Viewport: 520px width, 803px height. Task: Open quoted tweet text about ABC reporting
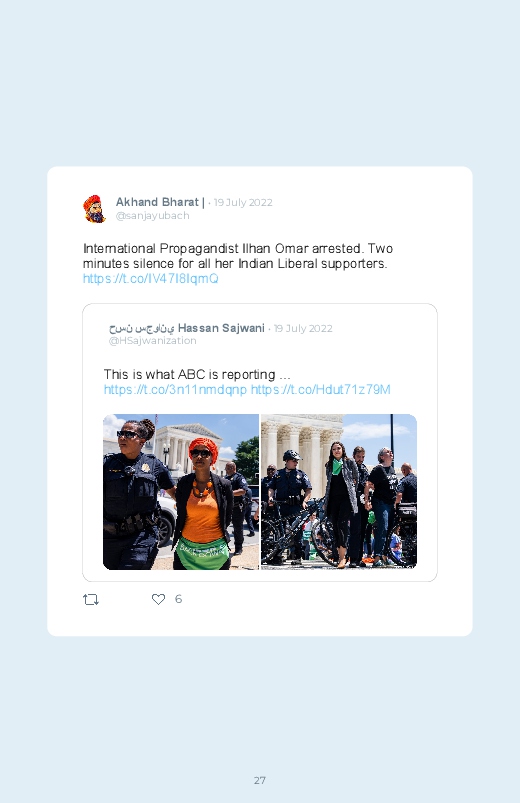coord(197,374)
